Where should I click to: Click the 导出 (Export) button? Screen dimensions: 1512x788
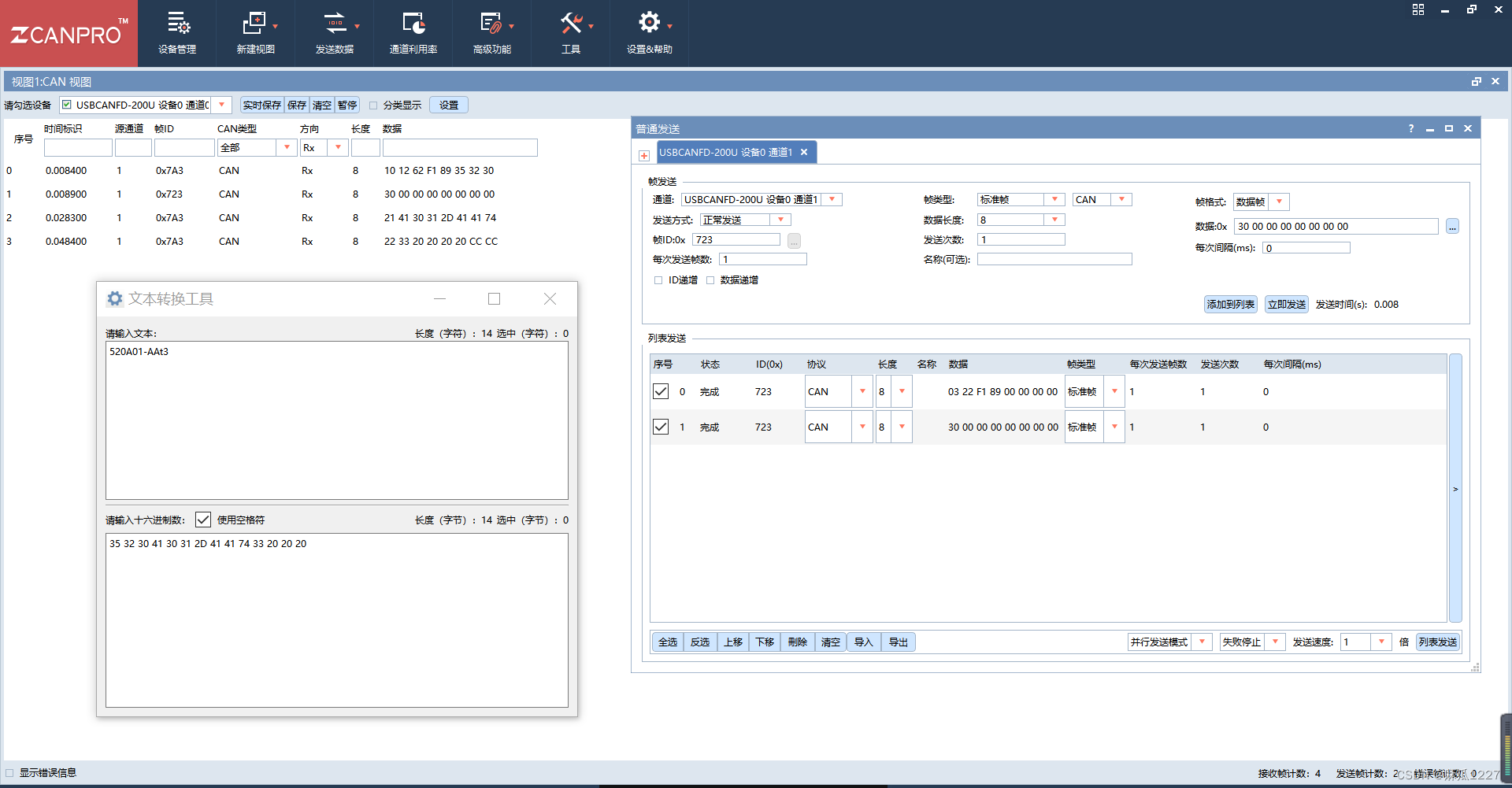tap(897, 642)
